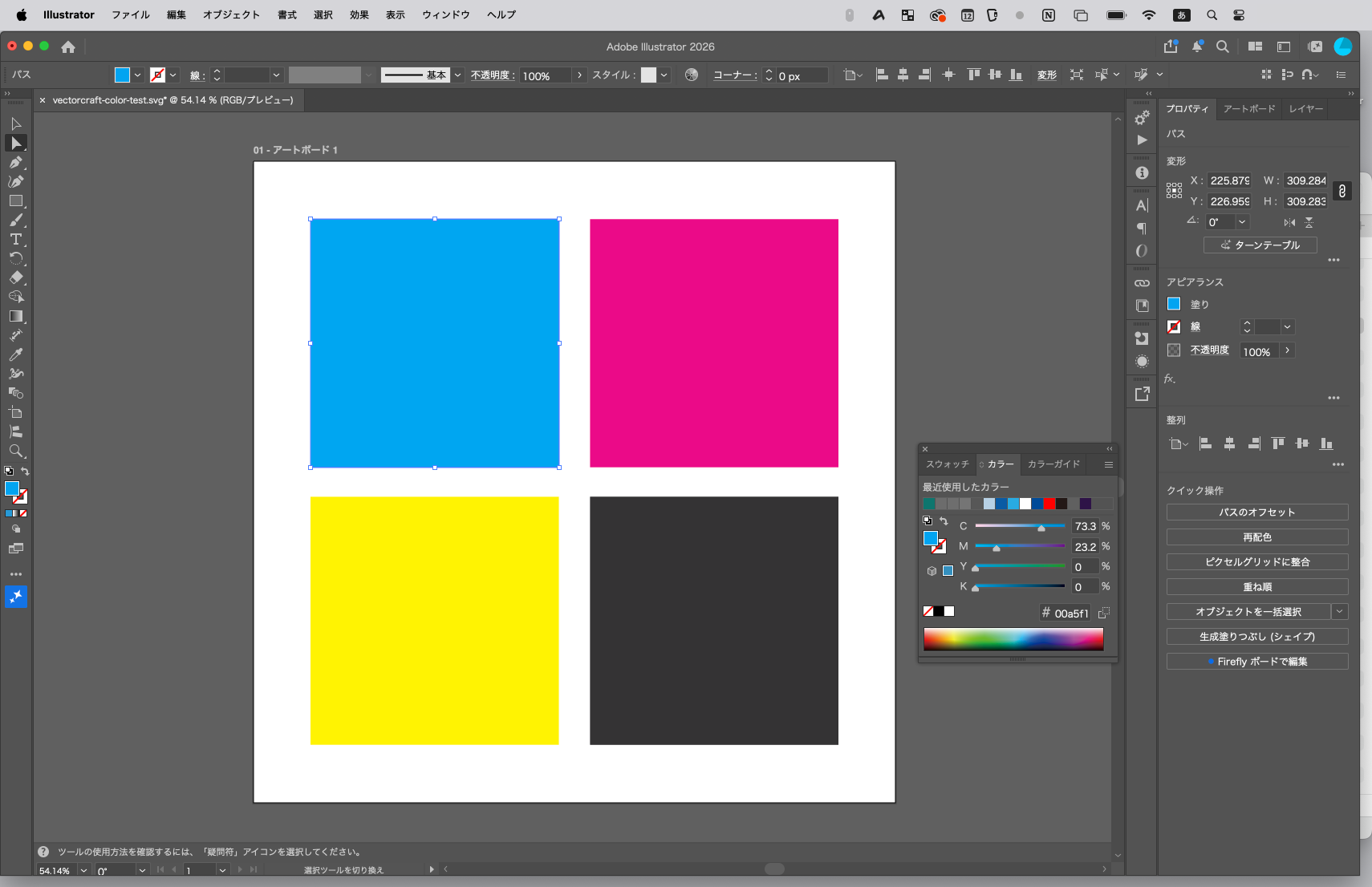Open the 効果 menu

pos(359,14)
